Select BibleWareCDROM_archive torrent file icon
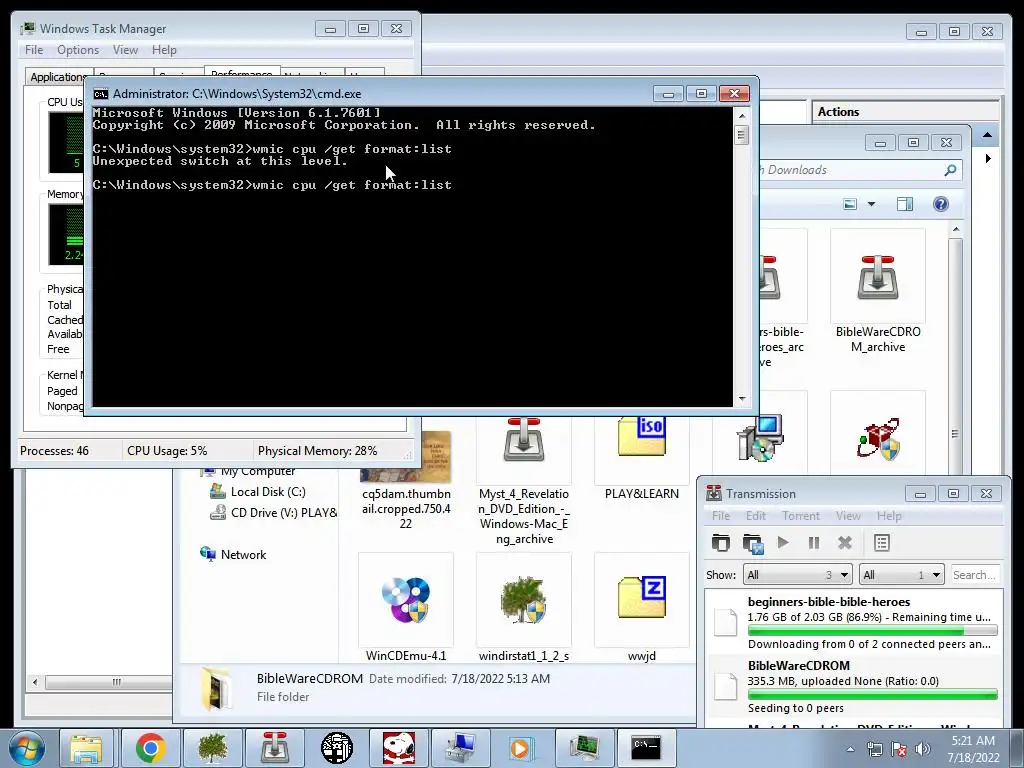The image size is (1024, 768). (877, 292)
